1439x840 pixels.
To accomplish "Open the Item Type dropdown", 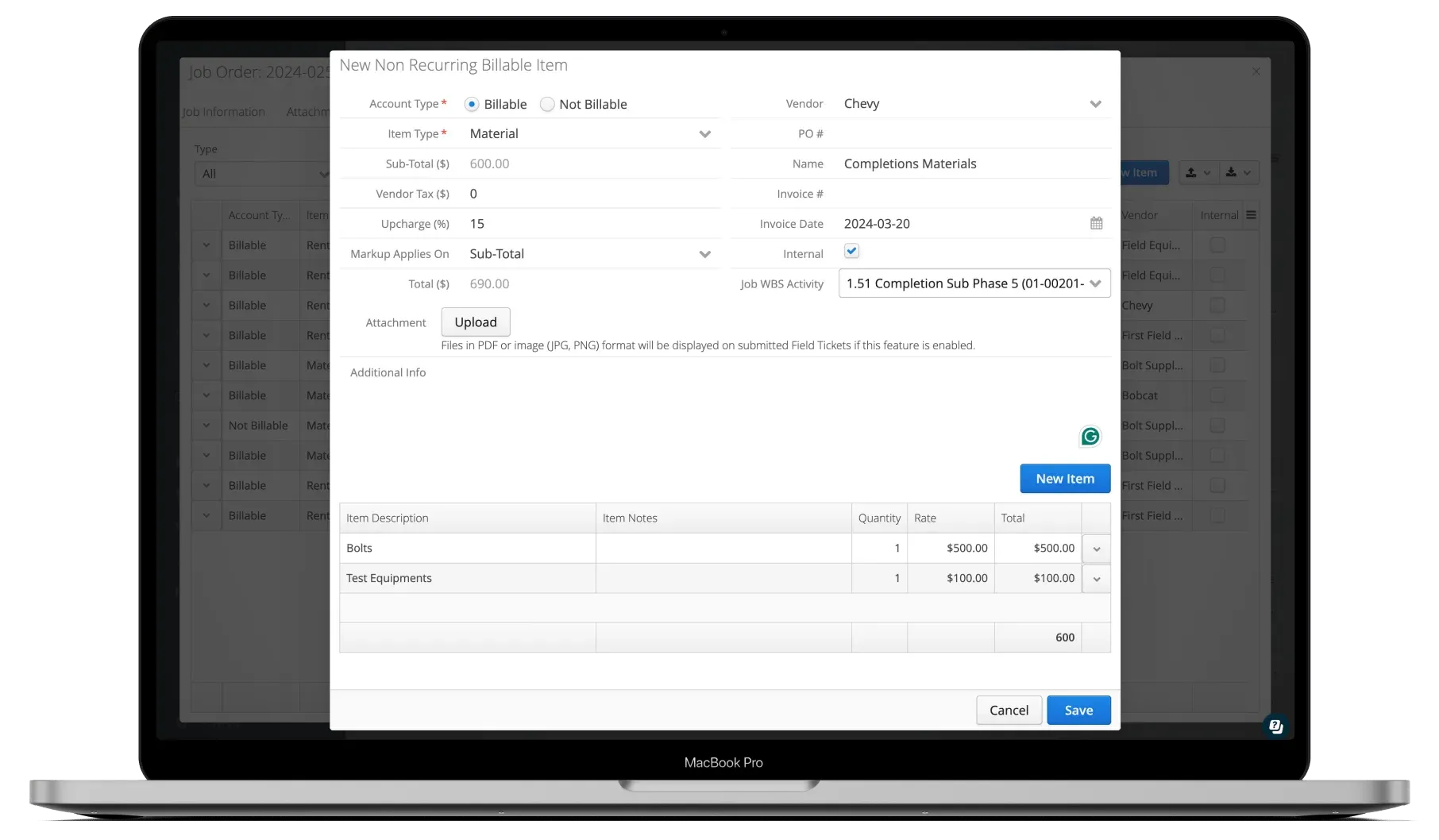I will click(x=704, y=133).
